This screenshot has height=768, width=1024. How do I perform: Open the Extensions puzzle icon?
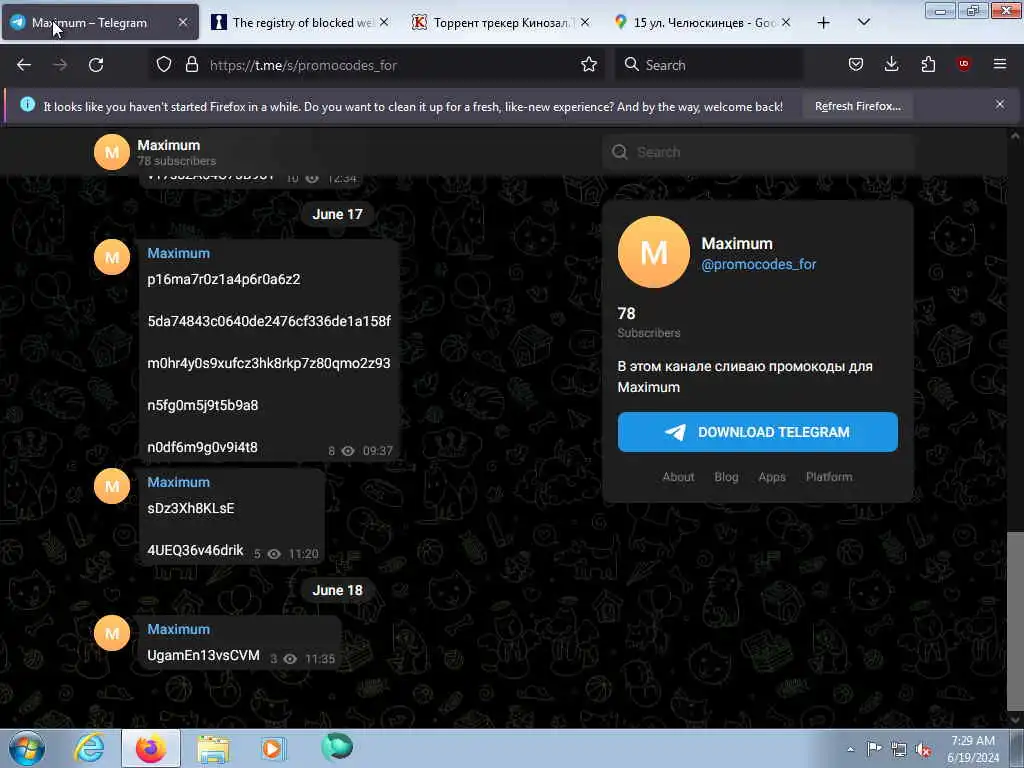[x=928, y=64]
